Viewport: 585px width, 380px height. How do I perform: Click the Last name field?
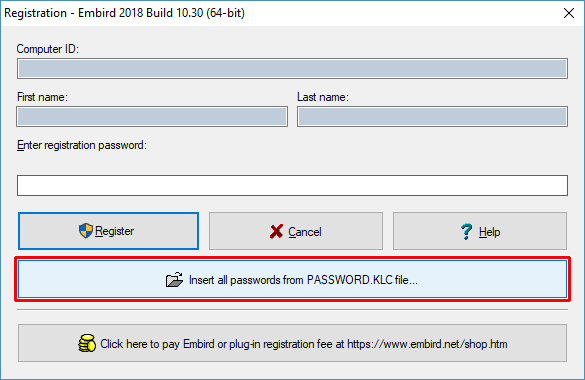tap(432, 117)
